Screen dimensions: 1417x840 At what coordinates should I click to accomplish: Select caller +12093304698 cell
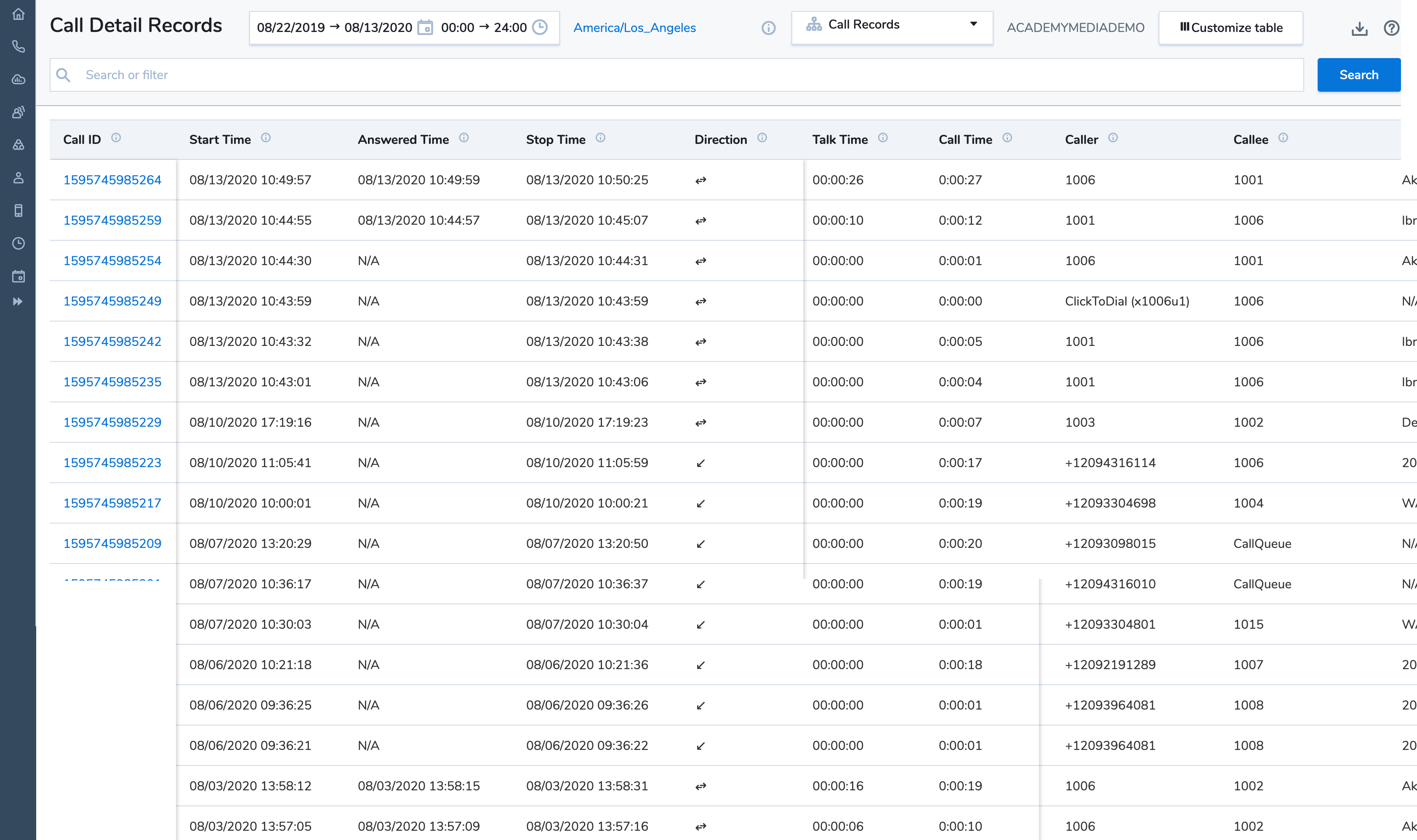pyautogui.click(x=1110, y=503)
